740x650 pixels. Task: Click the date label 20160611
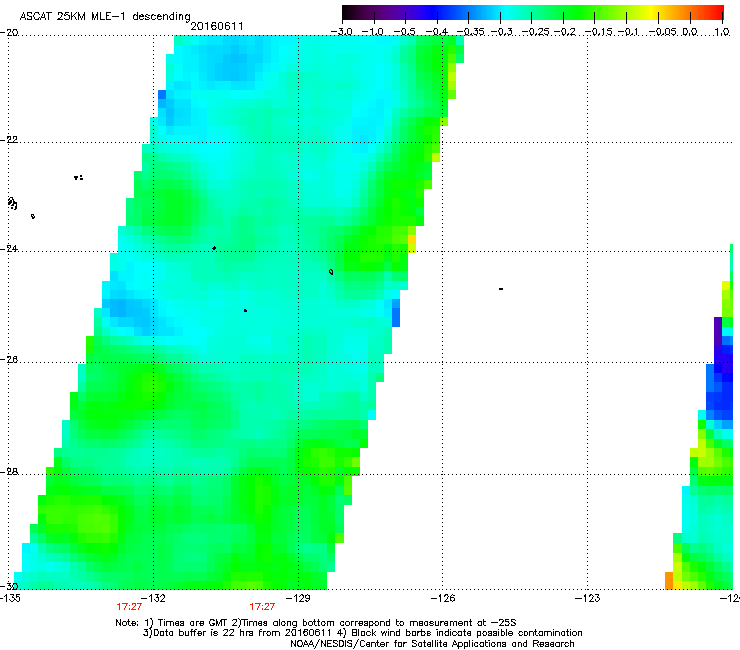point(217,26)
